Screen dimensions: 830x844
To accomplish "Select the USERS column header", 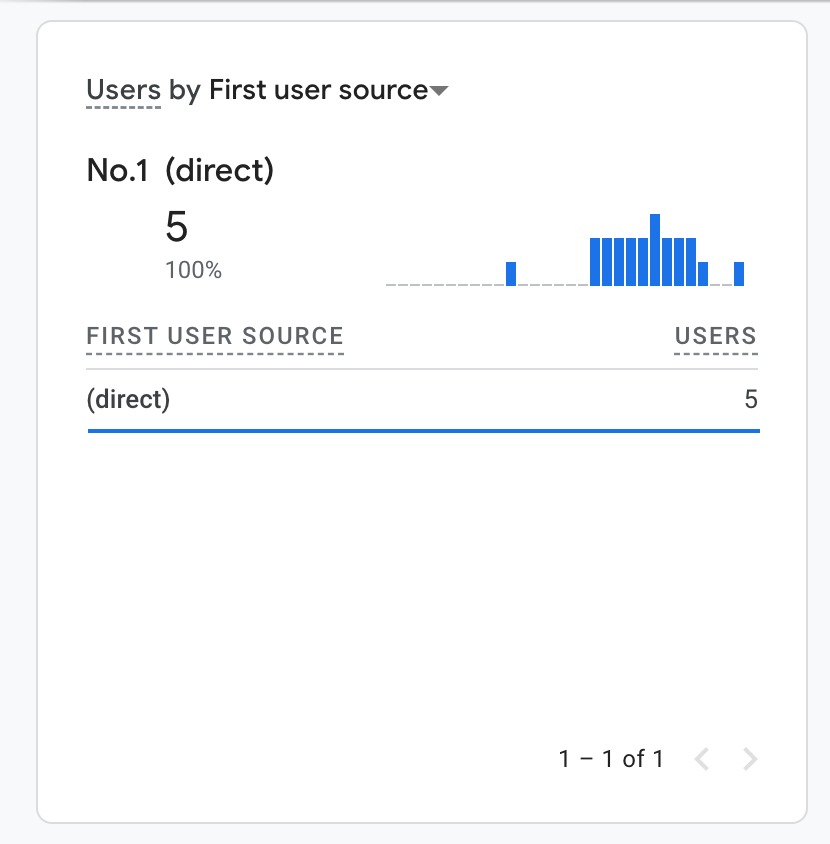I will point(716,336).
